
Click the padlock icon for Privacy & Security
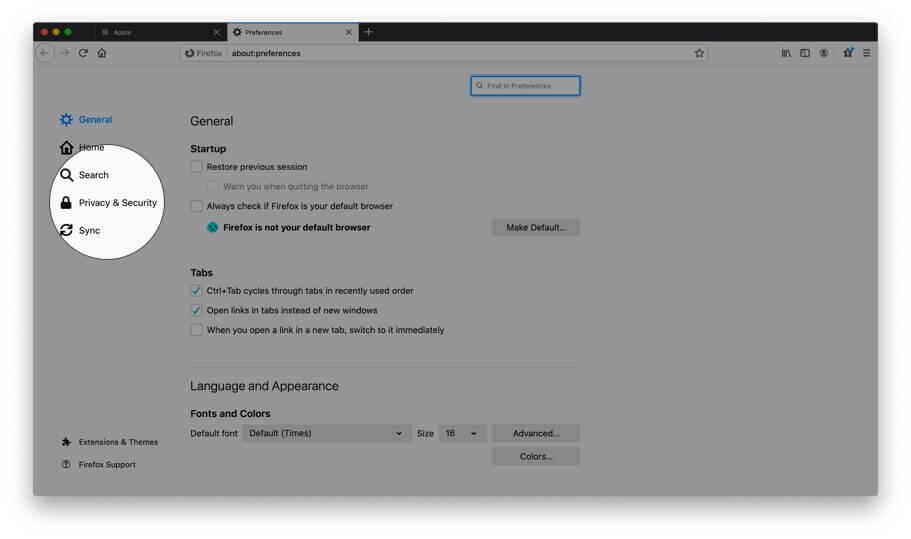(66, 203)
